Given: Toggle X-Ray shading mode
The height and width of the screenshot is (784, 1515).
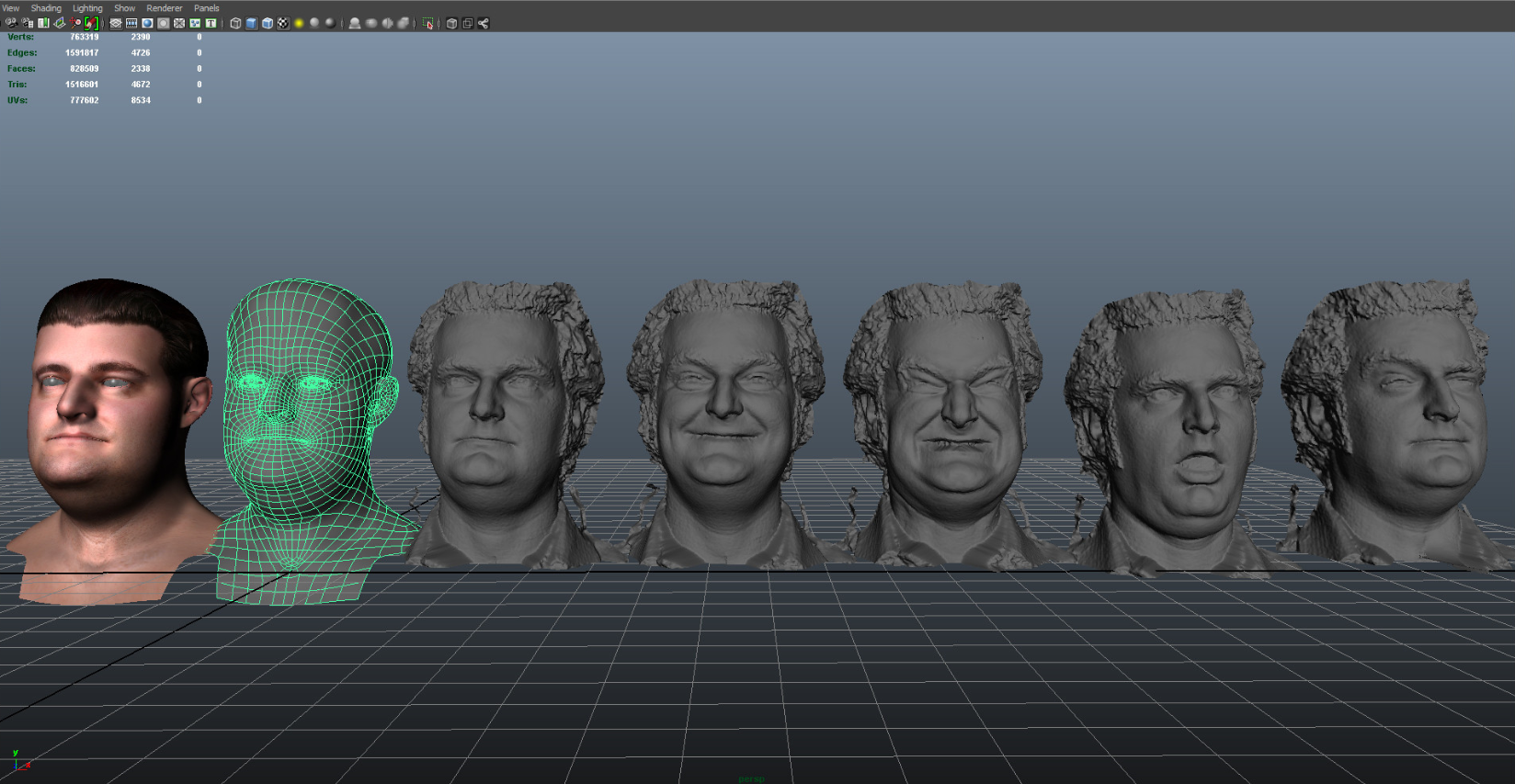Looking at the screenshot, I should 451,23.
